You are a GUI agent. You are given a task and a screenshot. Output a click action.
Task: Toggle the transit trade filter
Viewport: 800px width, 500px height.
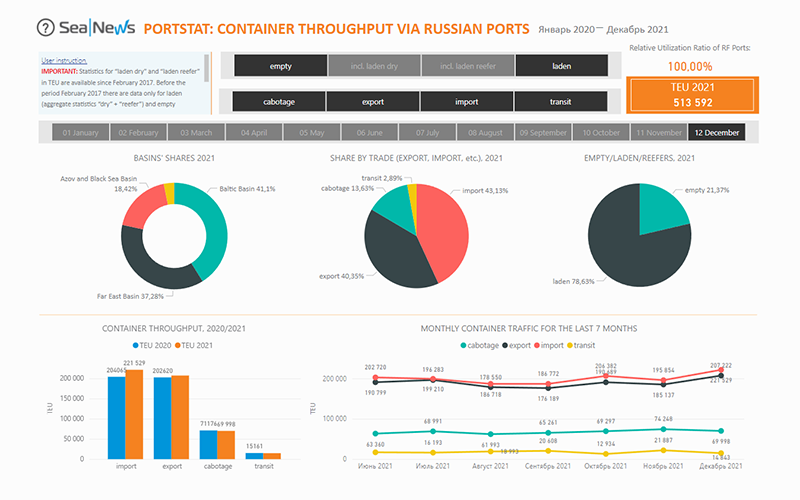560,102
